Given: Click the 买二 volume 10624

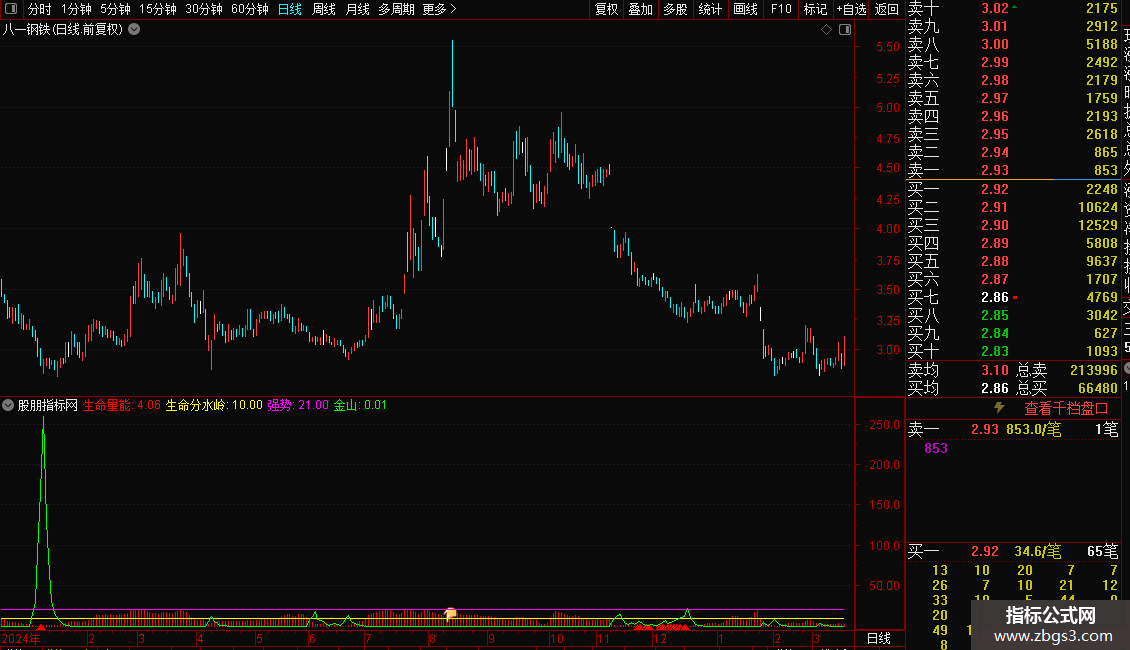Looking at the screenshot, I should point(1098,207).
